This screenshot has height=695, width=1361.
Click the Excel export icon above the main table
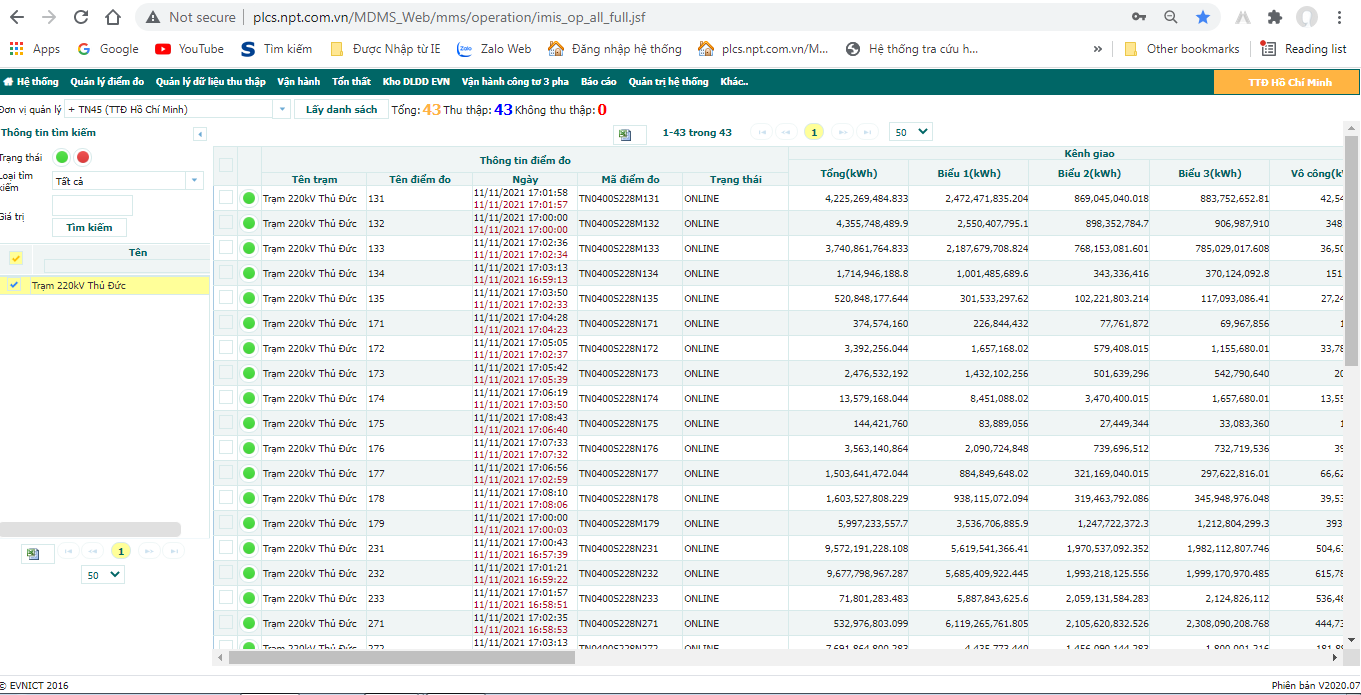[626, 133]
